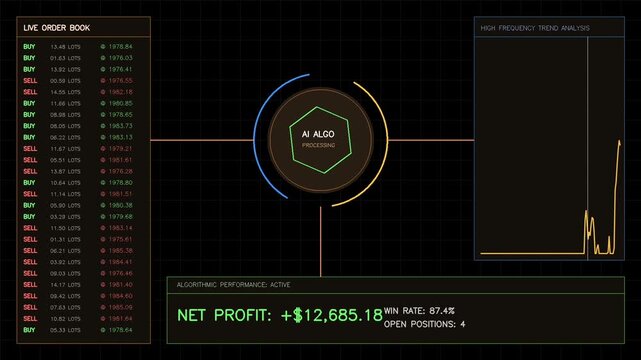Click the tall yellow spike in the trend chart
The height and width of the screenshot is (360, 641).
616,196
